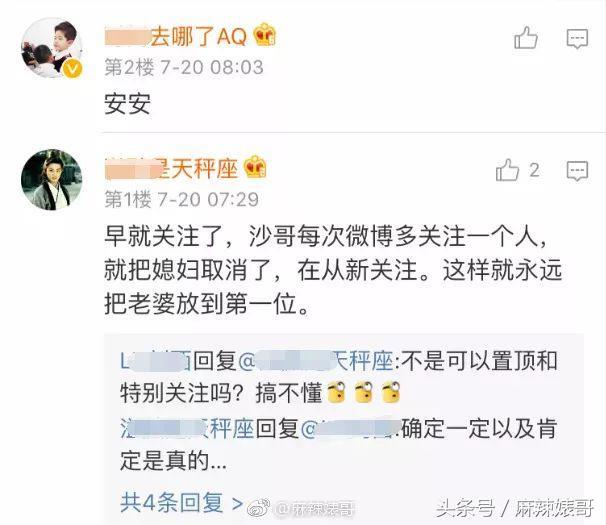This screenshot has height=525, width=606.
Task: Open the 去哪了AQ username profile
Action: pyautogui.click(x=176, y=37)
